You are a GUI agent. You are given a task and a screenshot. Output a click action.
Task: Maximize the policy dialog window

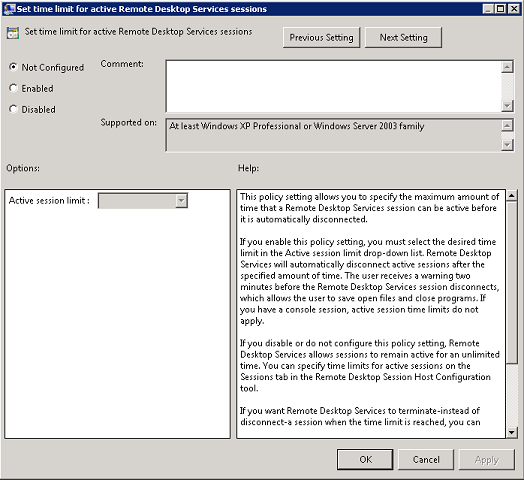(x=501, y=9)
